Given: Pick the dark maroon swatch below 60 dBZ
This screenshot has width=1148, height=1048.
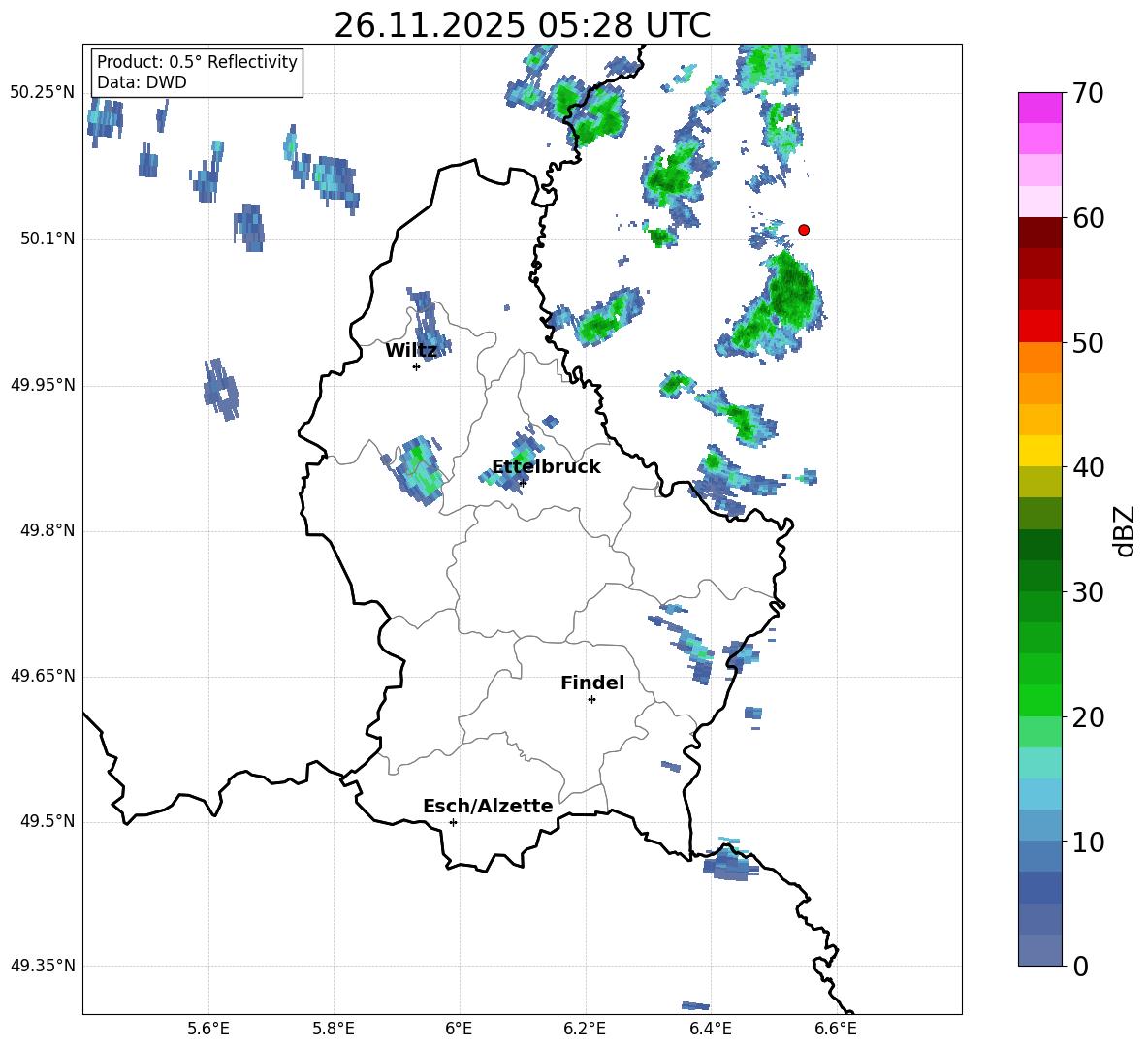Looking at the screenshot, I should tap(1040, 233).
